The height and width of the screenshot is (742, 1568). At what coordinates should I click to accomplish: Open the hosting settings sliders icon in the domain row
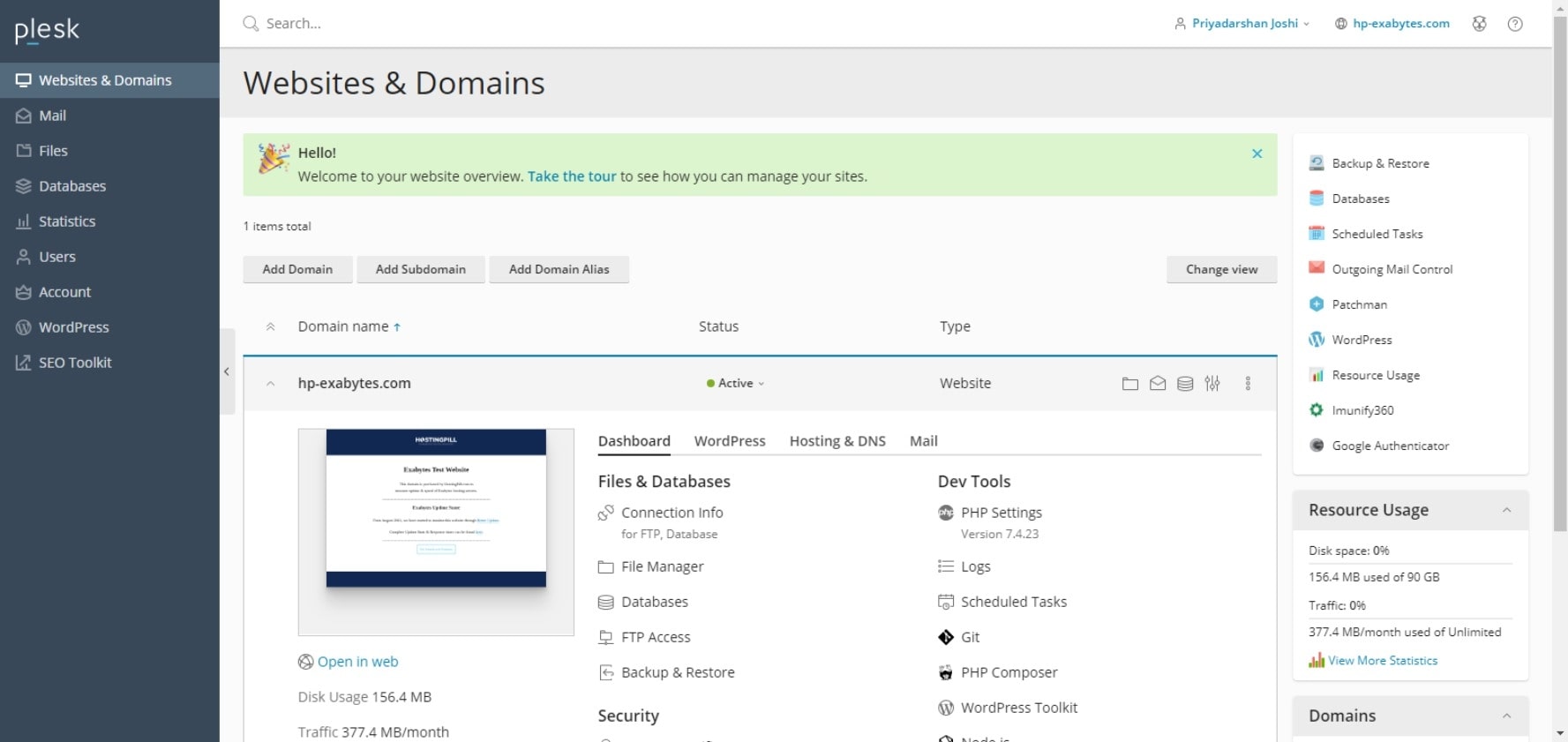click(x=1212, y=384)
